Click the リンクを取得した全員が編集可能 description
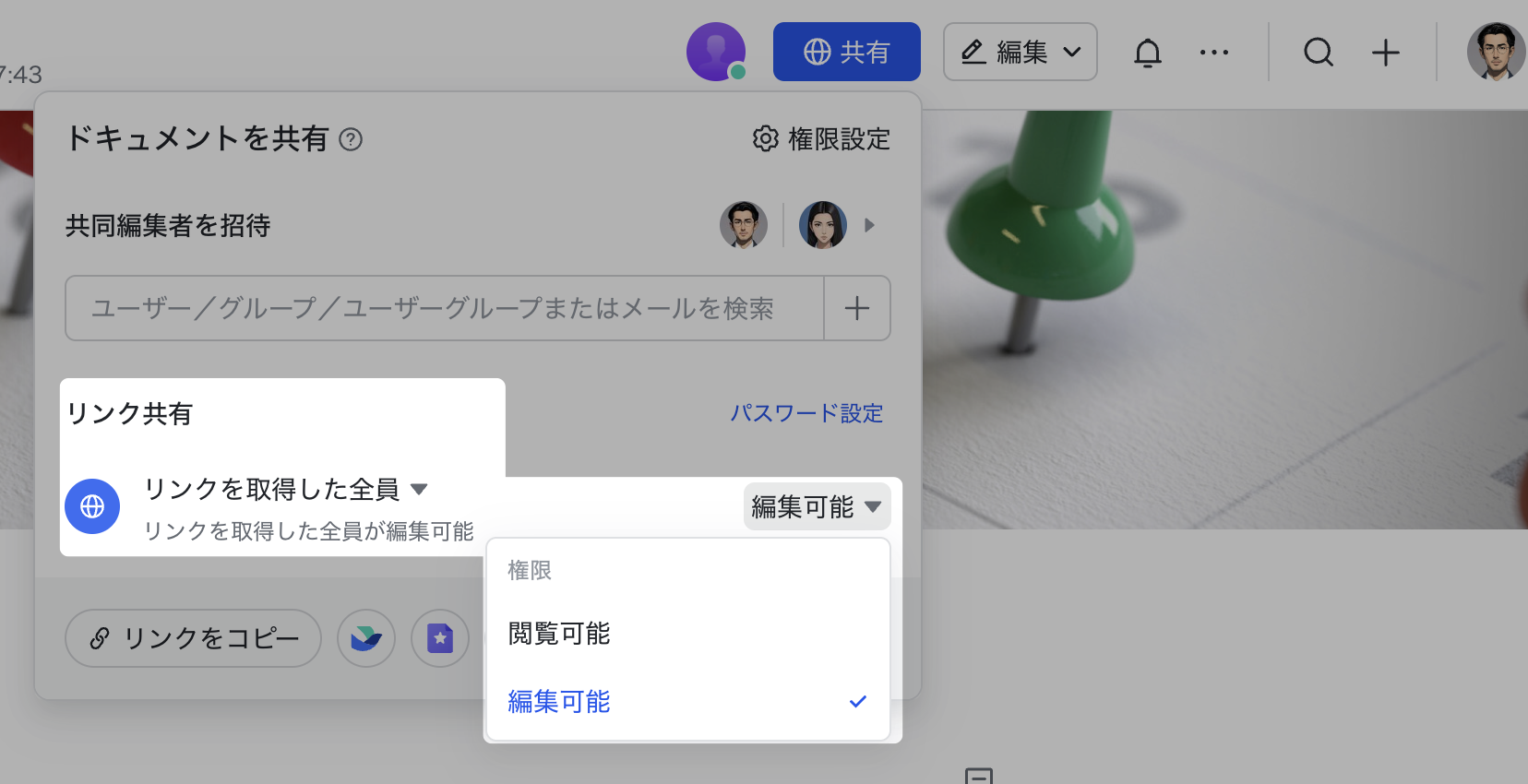Image resolution: width=1528 pixels, height=784 pixels. click(x=309, y=531)
